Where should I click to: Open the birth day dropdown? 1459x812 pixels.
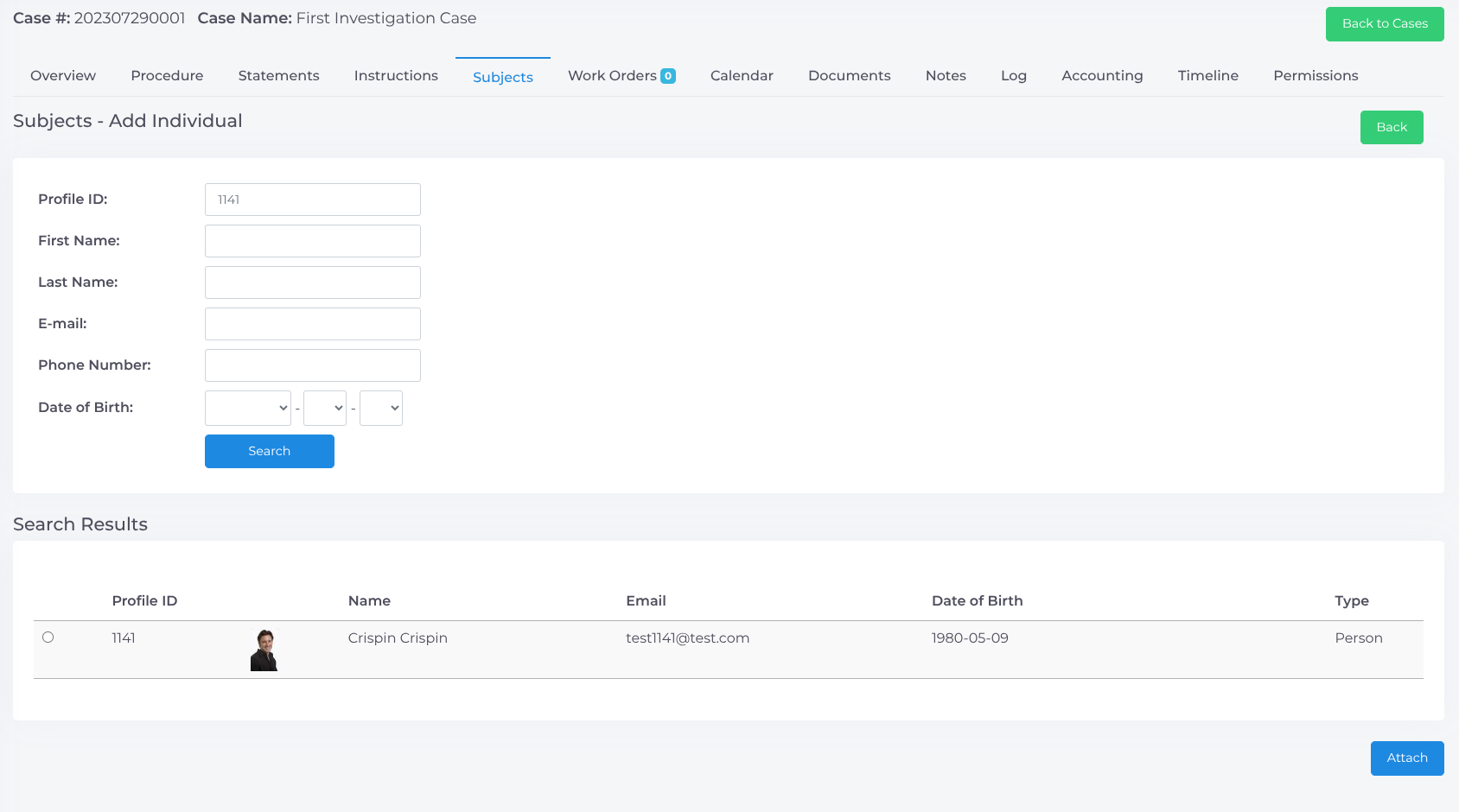pos(381,408)
